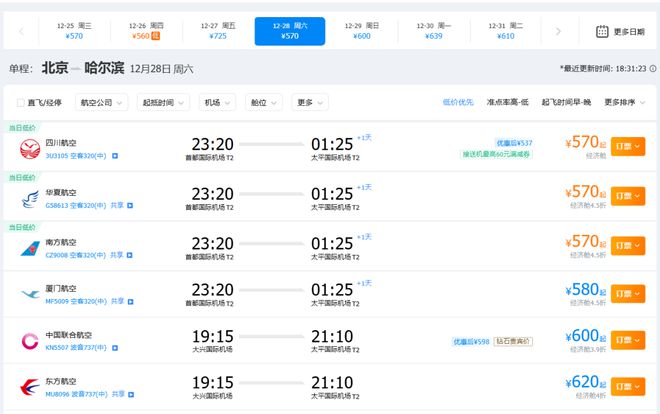Book the 厦门航空 ¥580 flight via 订票
The height and width of the screenshot is (414, 660).
pos(628,294)
